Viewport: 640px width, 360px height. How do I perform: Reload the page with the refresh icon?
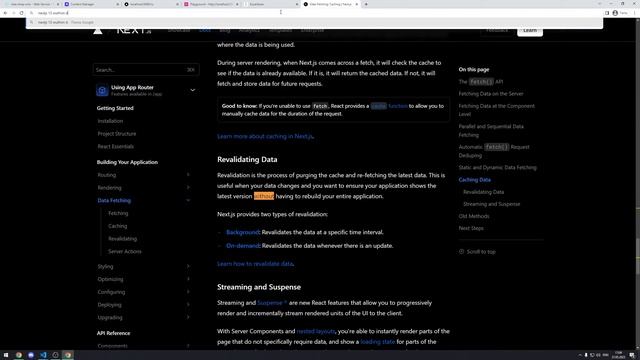(x=22, y=13)
